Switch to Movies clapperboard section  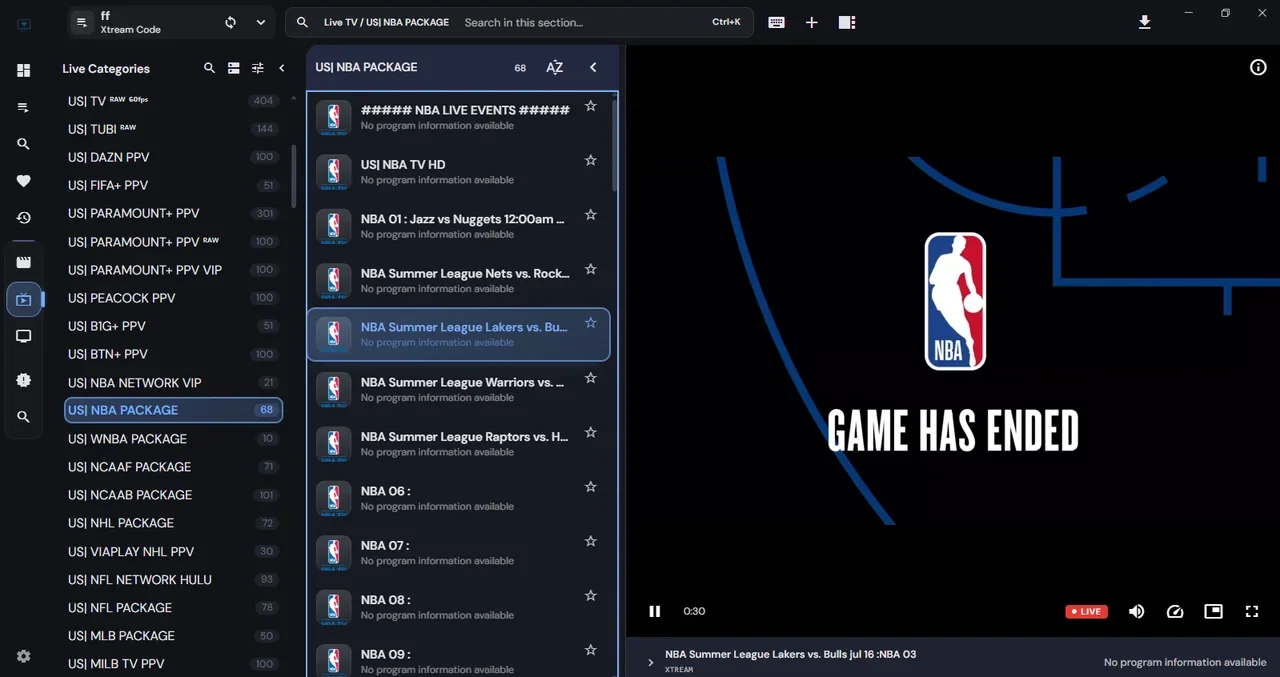[x=23, y=262]
